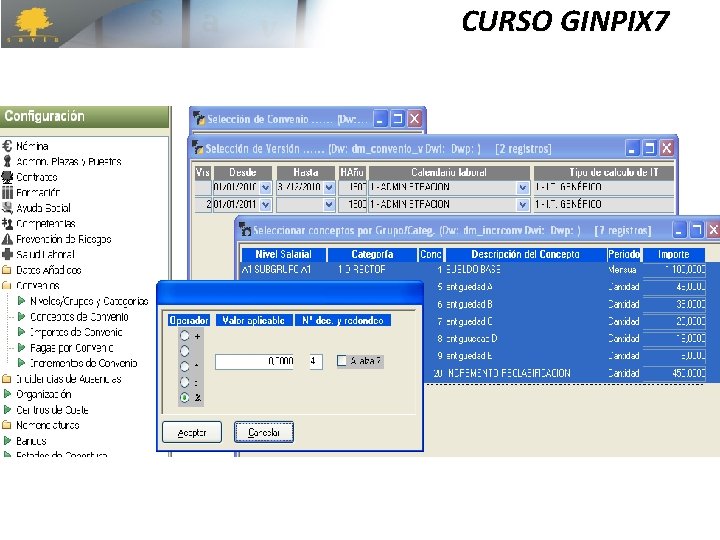The image size is (720, 540).
Task: Click the Nomenclaturas folder icon
Action: tap(7, 425)
